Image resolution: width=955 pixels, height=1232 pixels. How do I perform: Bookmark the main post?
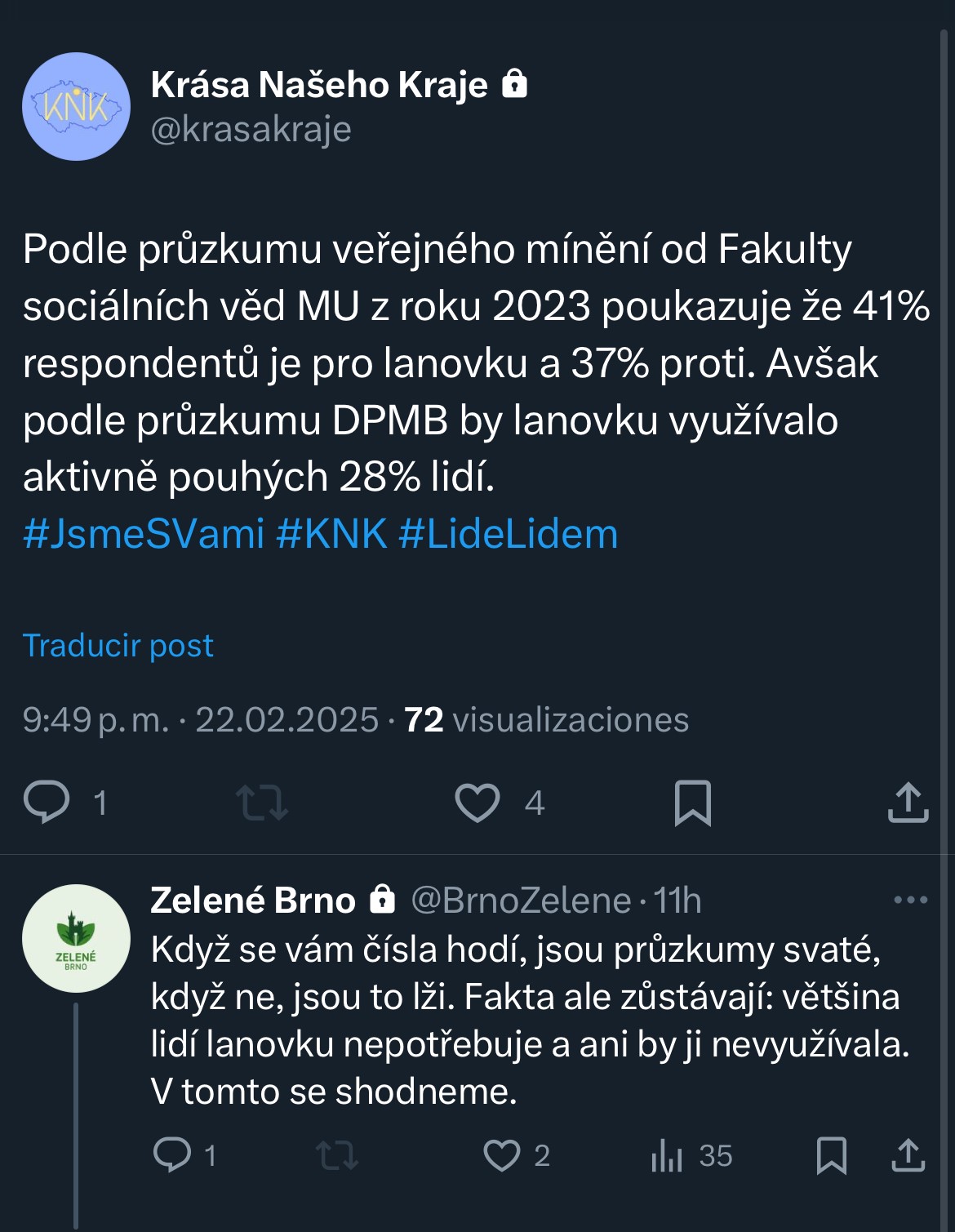coord(692,802)
